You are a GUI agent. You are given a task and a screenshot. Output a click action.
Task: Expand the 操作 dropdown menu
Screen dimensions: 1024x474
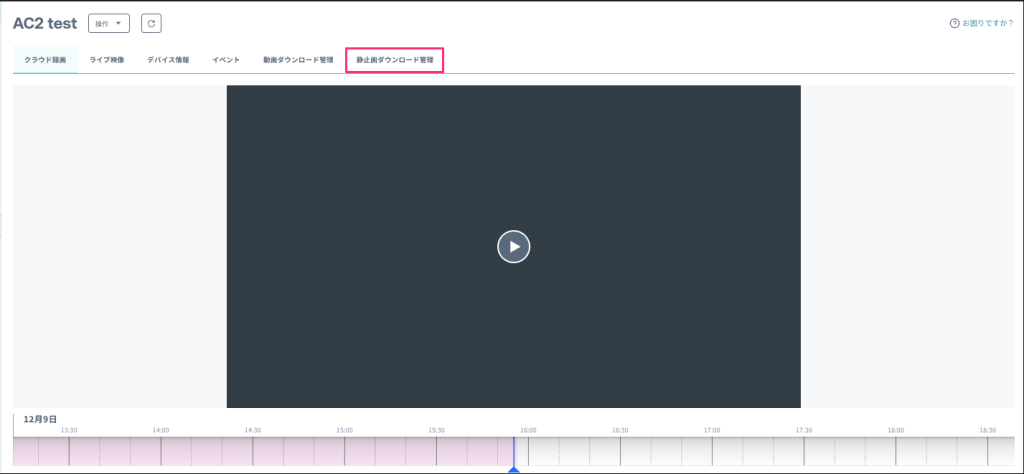point(109,23)
